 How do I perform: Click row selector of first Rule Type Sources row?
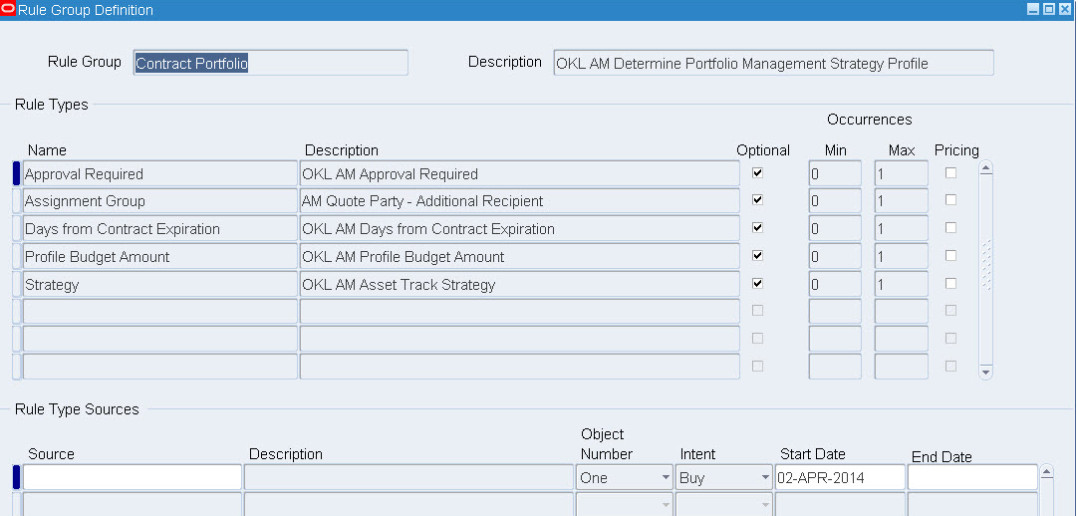[x=16, y=478]
